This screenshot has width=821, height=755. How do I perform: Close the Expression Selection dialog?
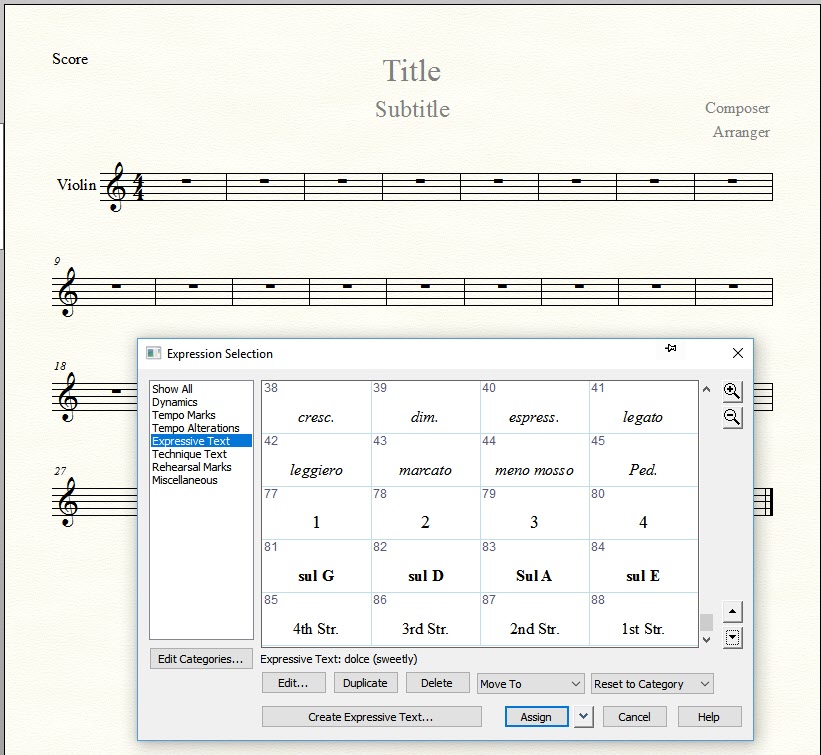(738, 353)
